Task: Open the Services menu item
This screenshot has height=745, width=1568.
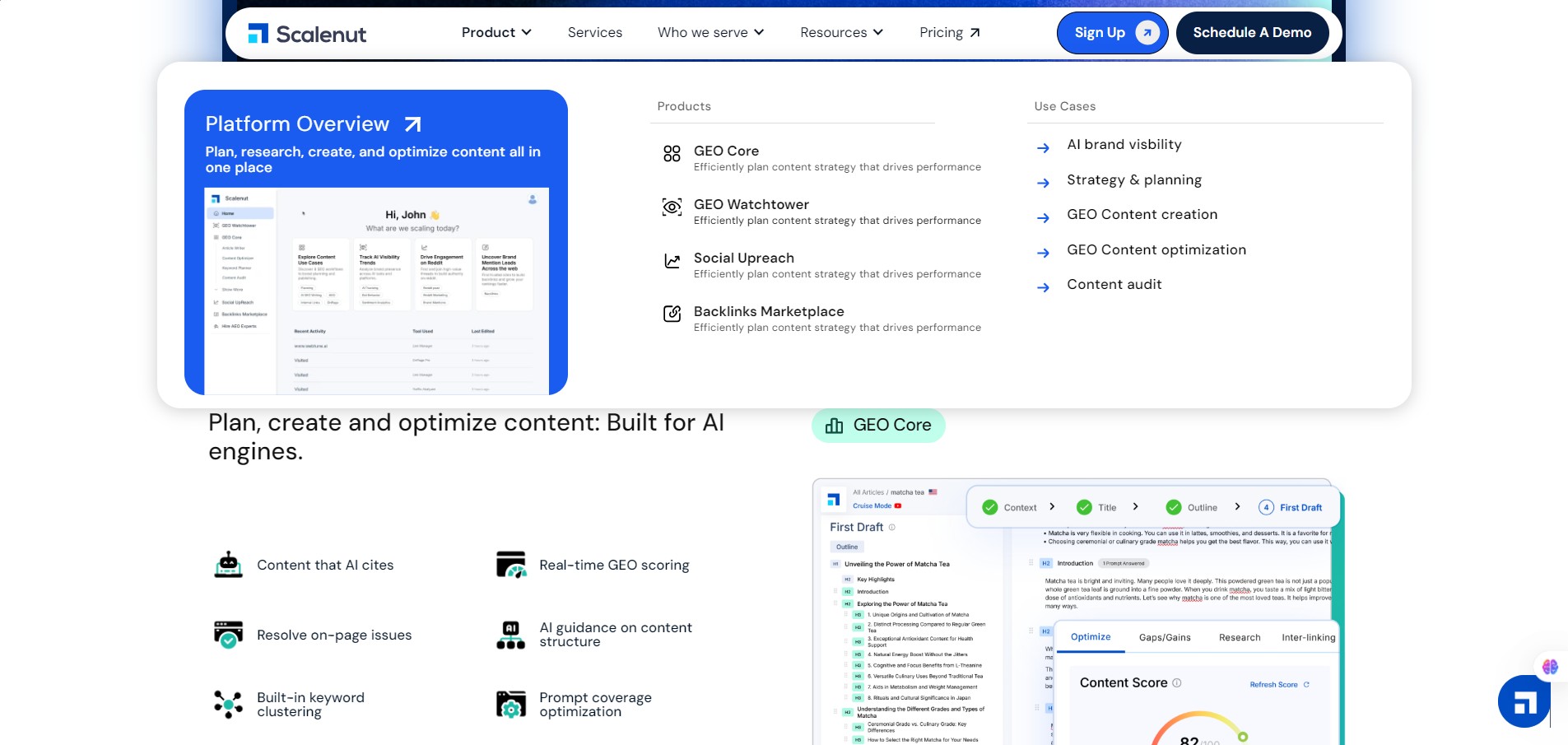Action: tap(595, 32)
